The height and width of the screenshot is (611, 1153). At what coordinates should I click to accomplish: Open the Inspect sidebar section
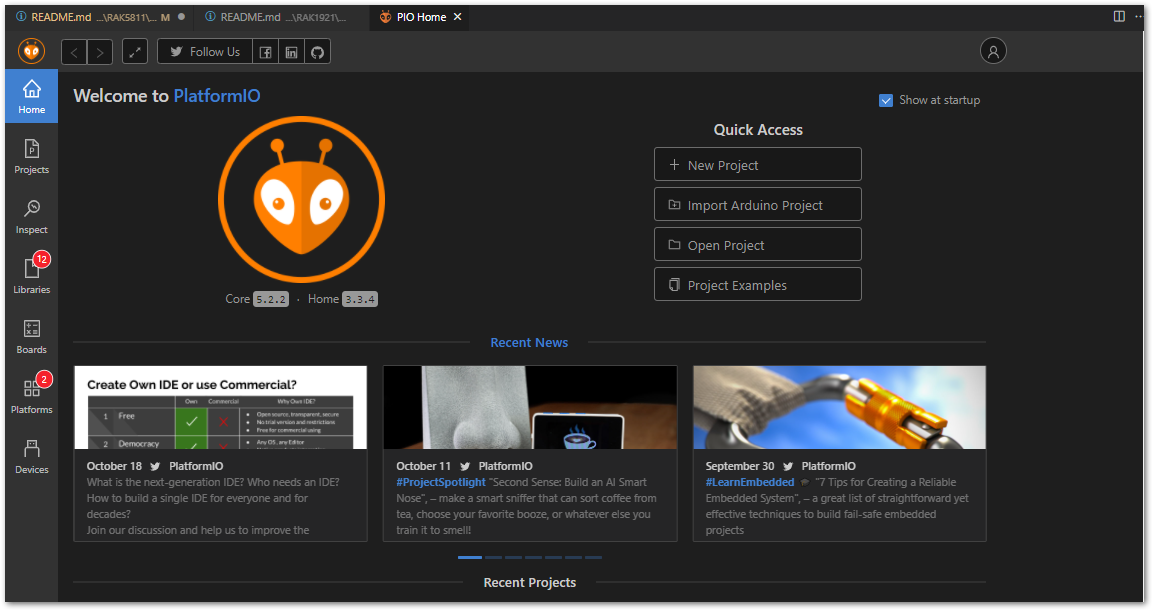32,217
